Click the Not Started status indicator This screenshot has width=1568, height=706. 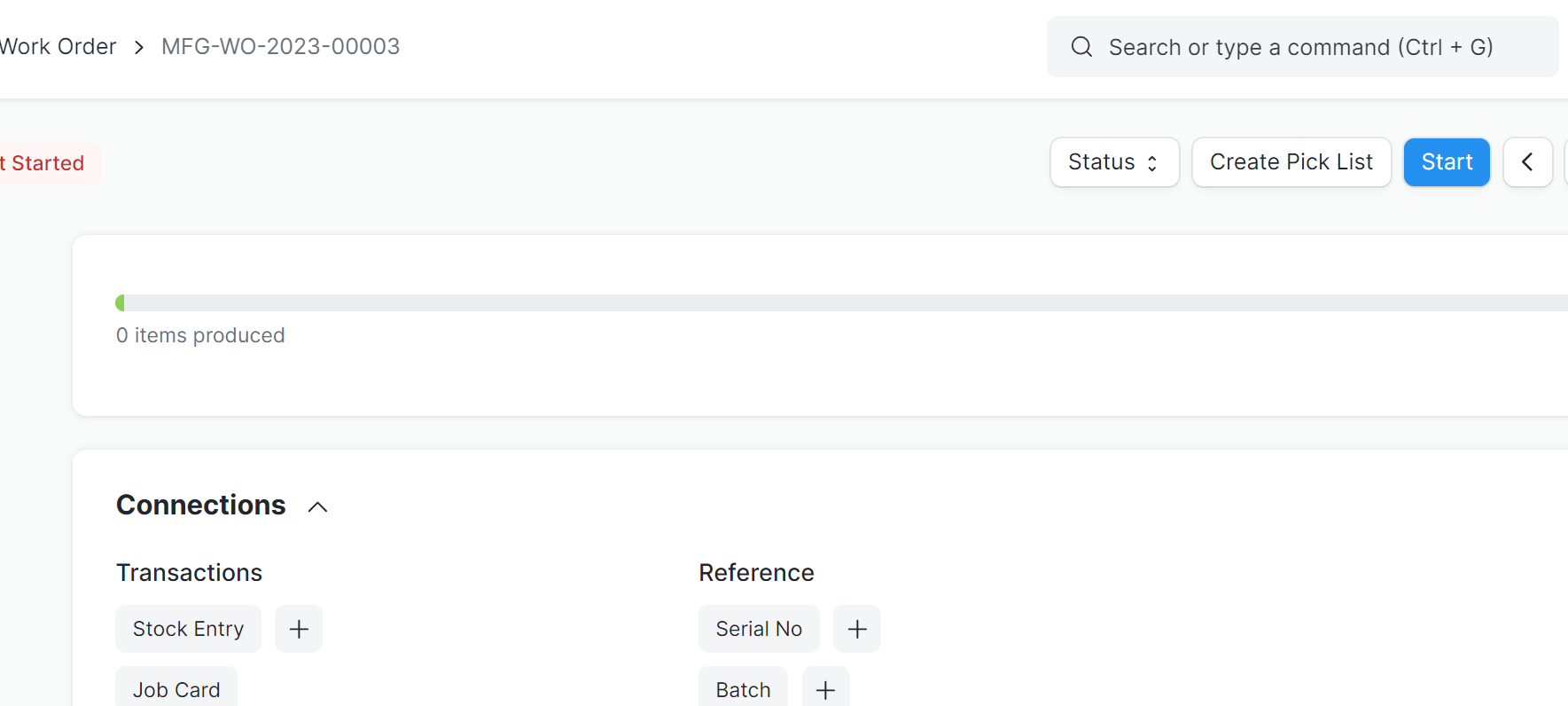pos(46,164)
